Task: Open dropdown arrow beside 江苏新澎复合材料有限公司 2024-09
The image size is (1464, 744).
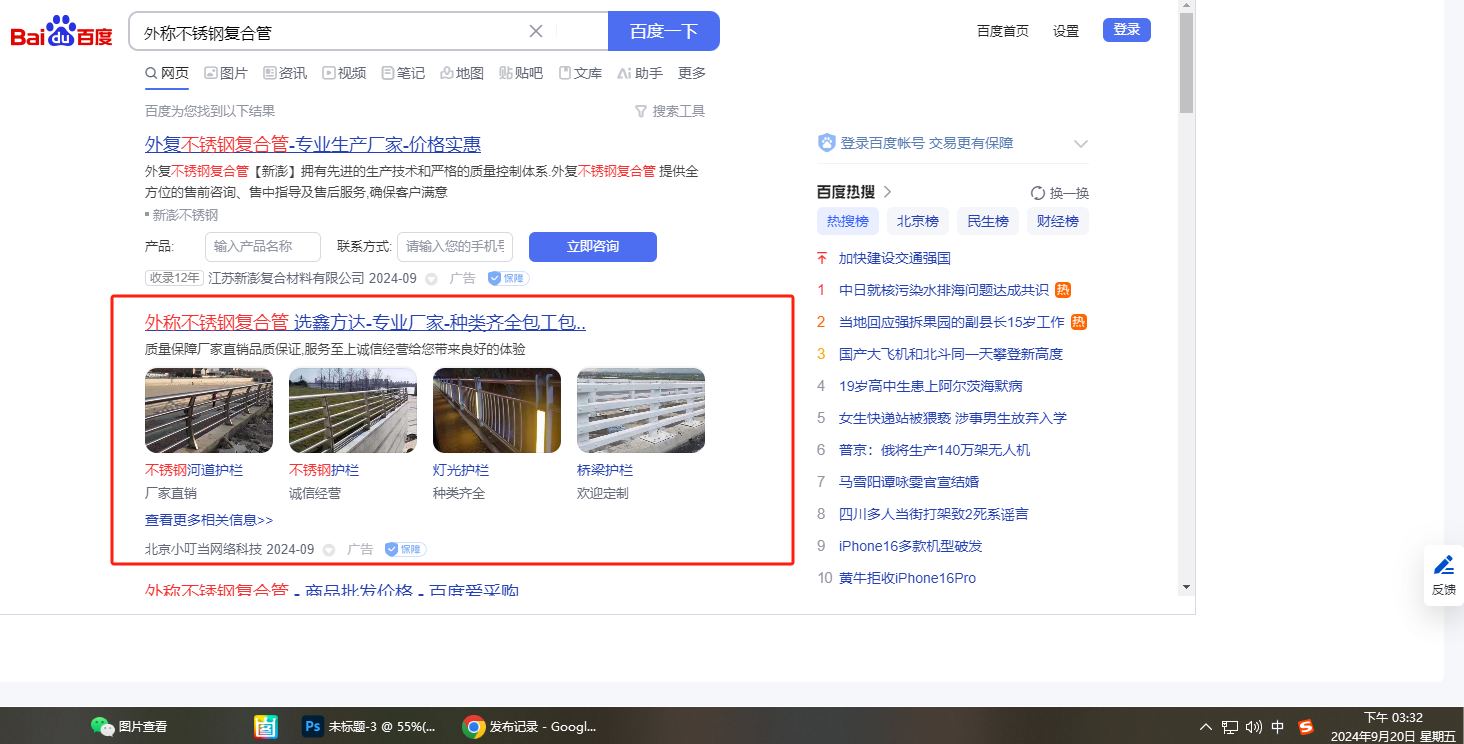Action: [432, 279]
